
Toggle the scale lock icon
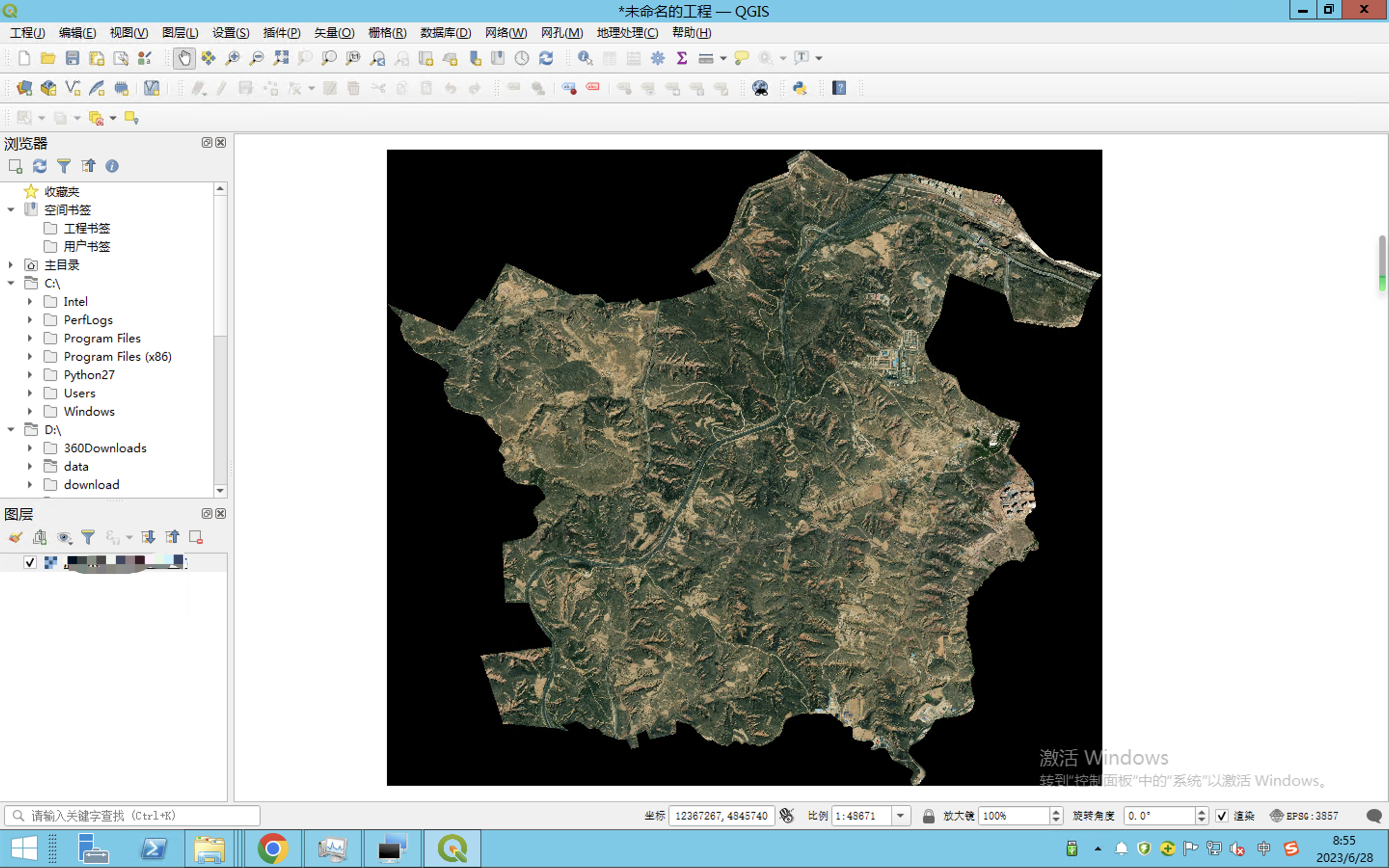(928, 816)
